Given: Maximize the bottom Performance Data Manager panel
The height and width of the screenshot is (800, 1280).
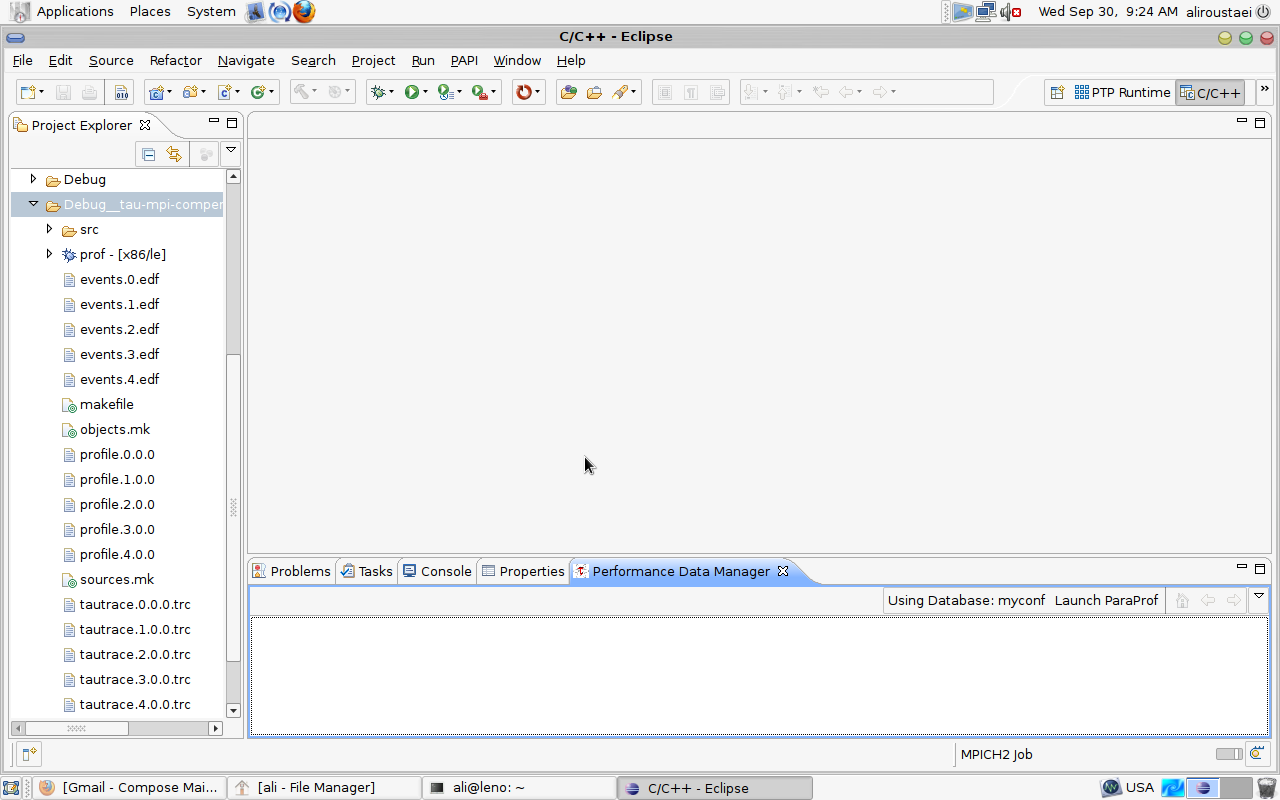Looking at the screenshot, I should coord(1260,568).
